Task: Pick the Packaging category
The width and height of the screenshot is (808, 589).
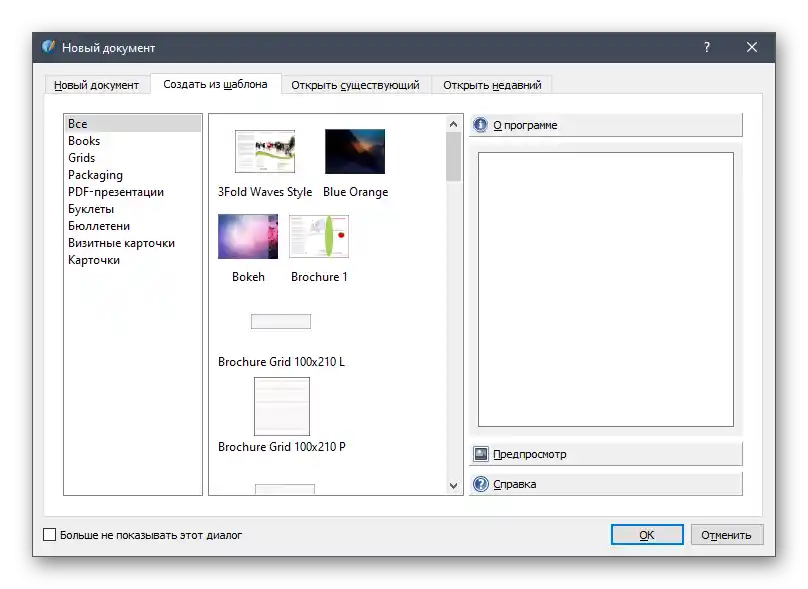Action: pos(132,175)
